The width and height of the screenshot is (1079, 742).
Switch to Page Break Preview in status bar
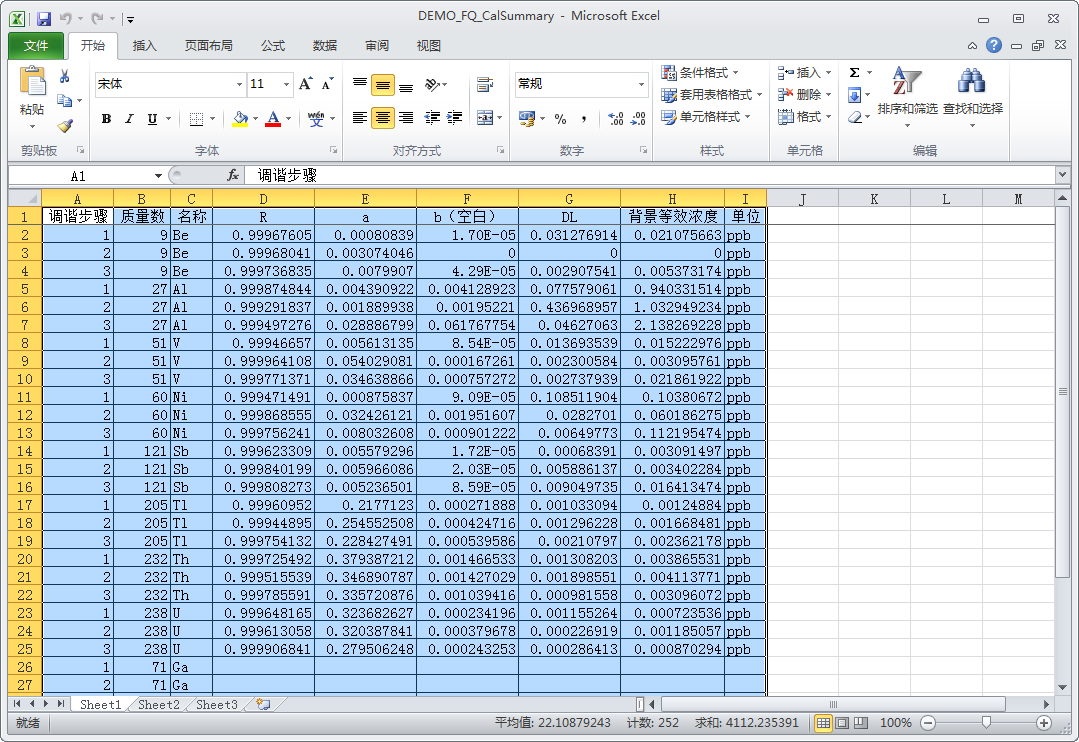click(x=861, y=723)
